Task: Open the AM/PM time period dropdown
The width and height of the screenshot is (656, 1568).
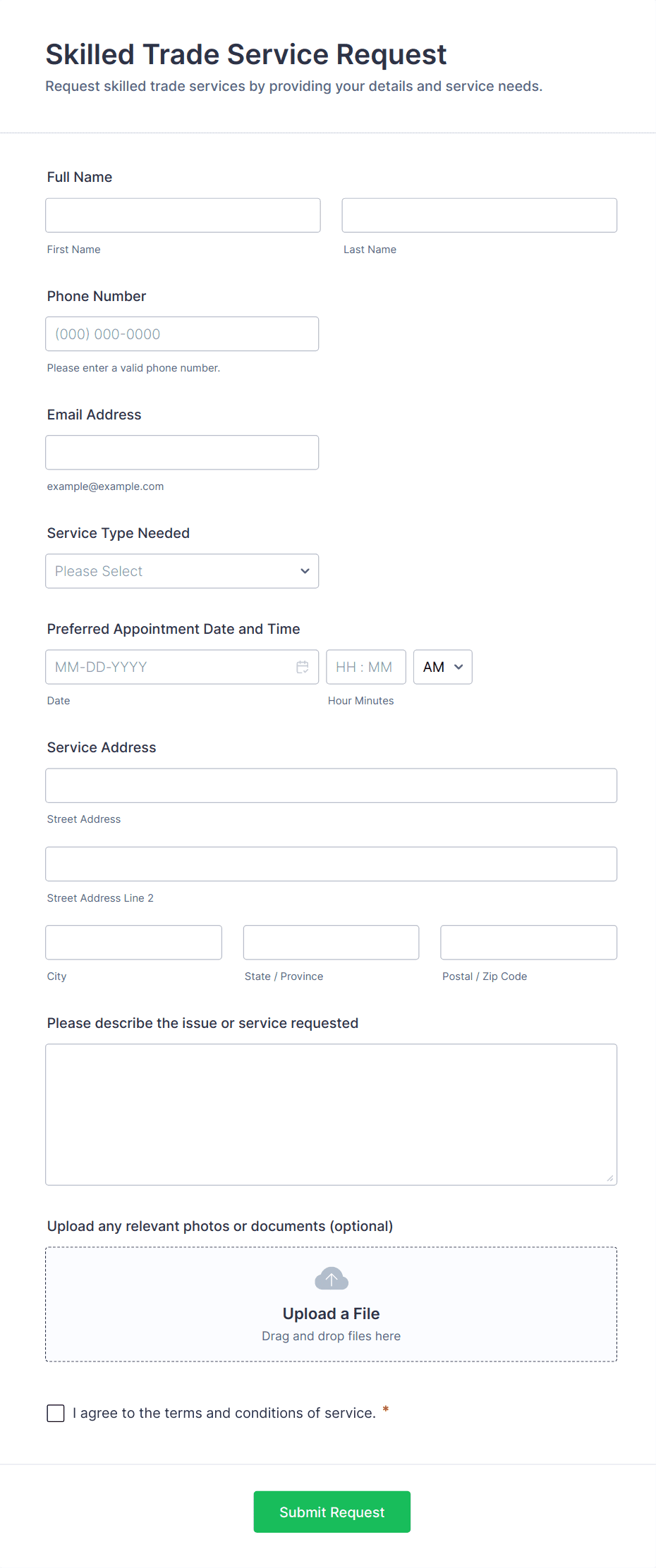Action: (442, 666)
